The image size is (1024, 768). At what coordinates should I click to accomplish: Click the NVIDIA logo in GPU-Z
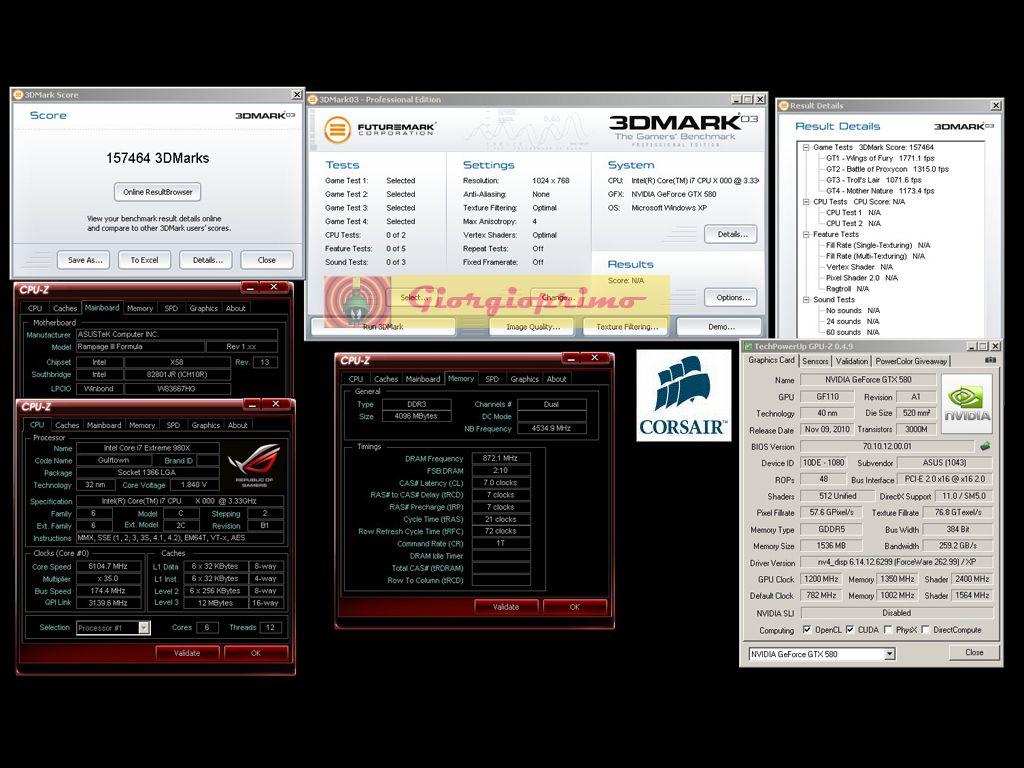click(967, 403)
